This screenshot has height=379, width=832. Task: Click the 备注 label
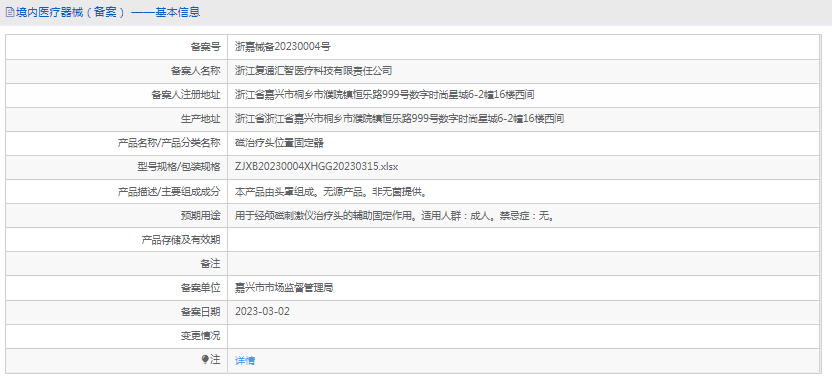(x=210, y=263)
